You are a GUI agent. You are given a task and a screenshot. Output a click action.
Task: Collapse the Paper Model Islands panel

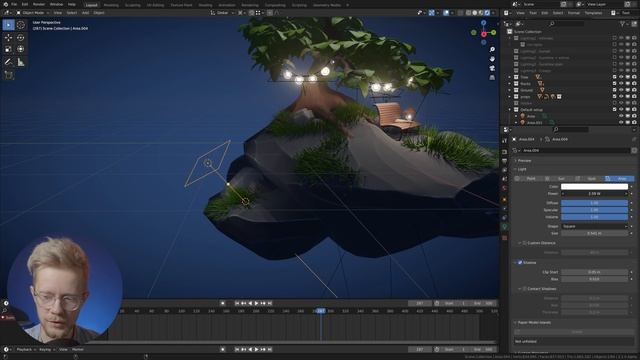(534, 322)
